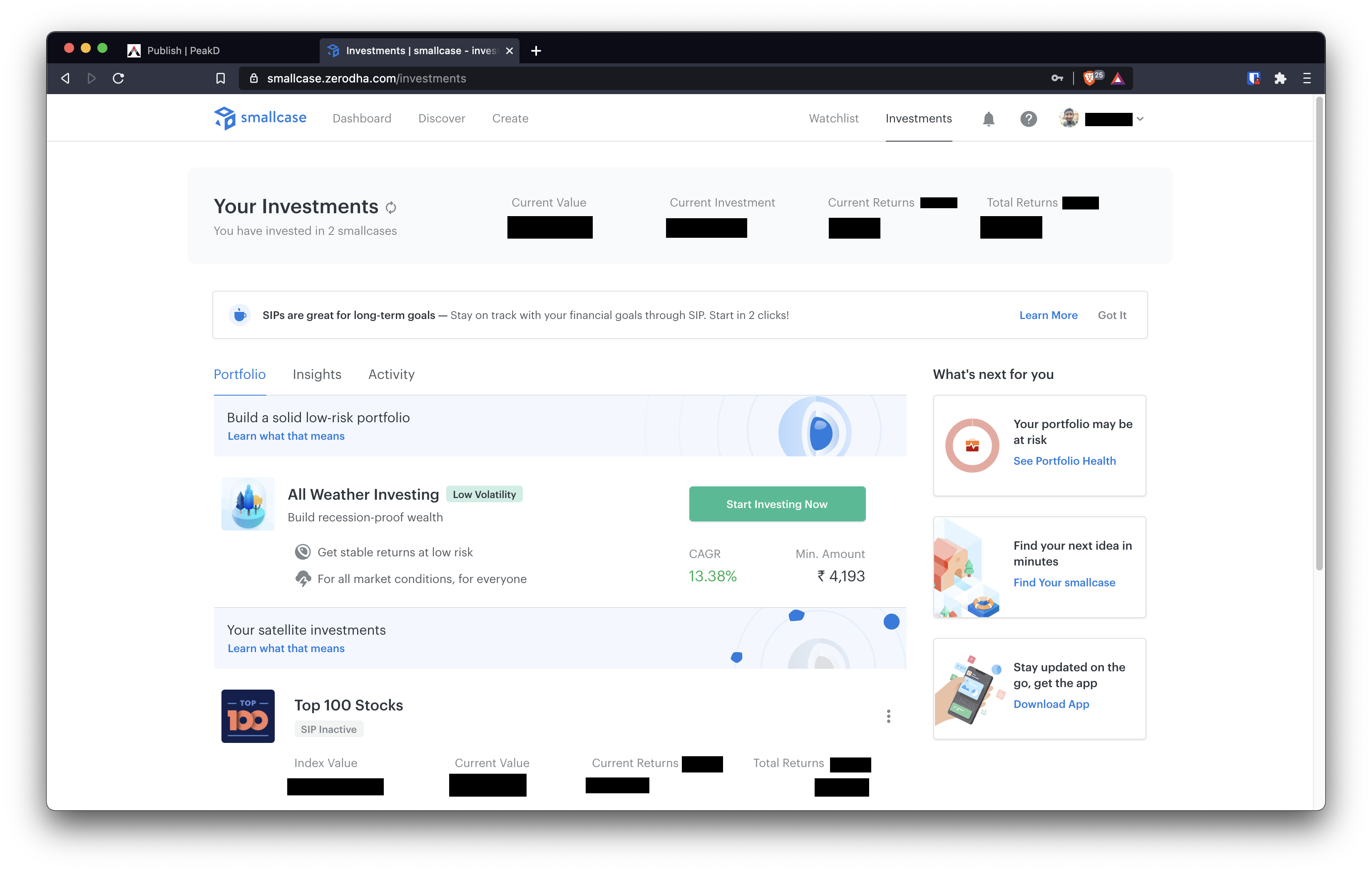The height and width of the screenshot is (872, 1372).
Task: Open the Top 100 Stocks thumbnail
Action: click(248, 716)
